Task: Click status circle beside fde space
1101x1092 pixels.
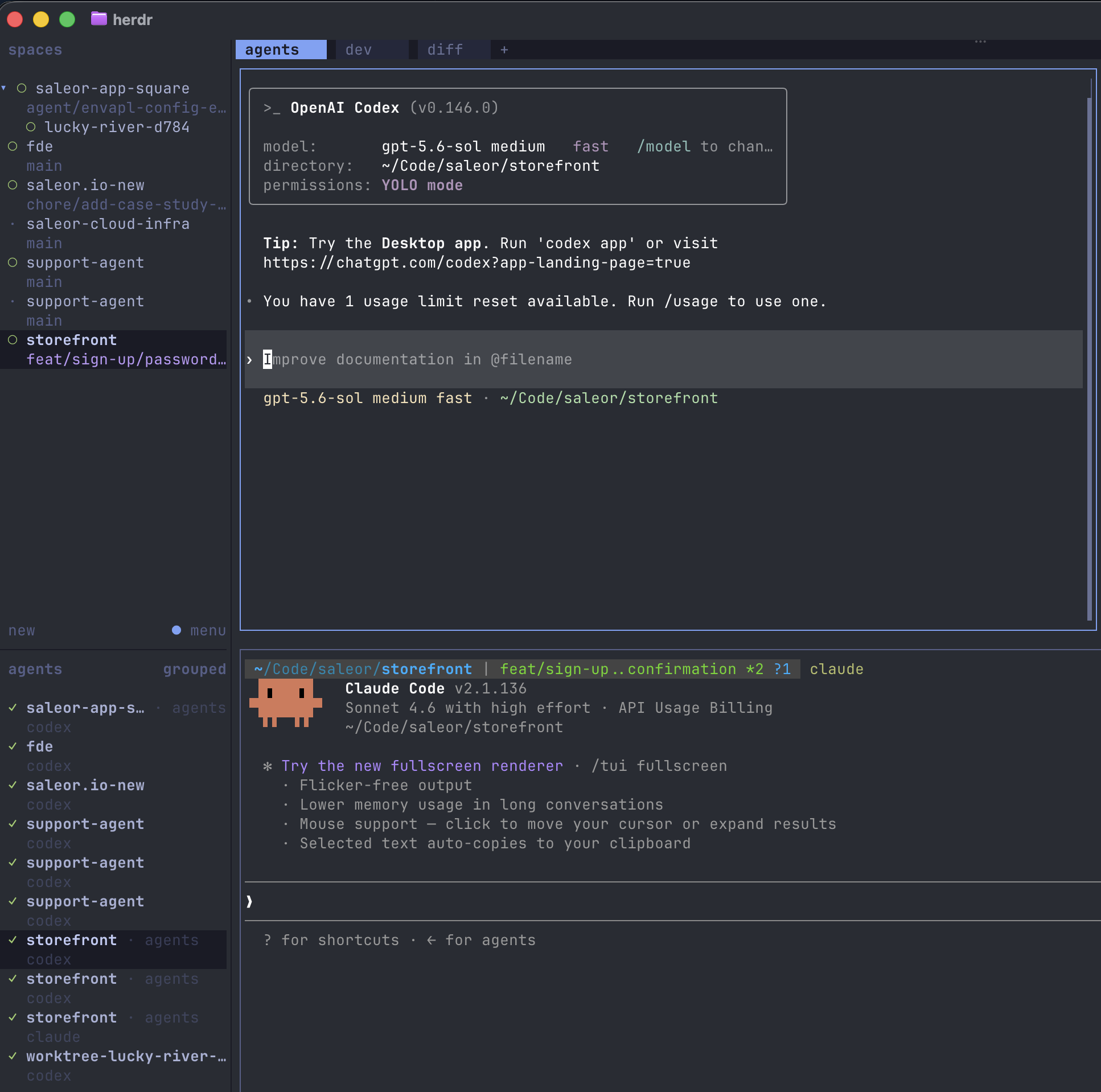Action: click(x=13, y=146)
